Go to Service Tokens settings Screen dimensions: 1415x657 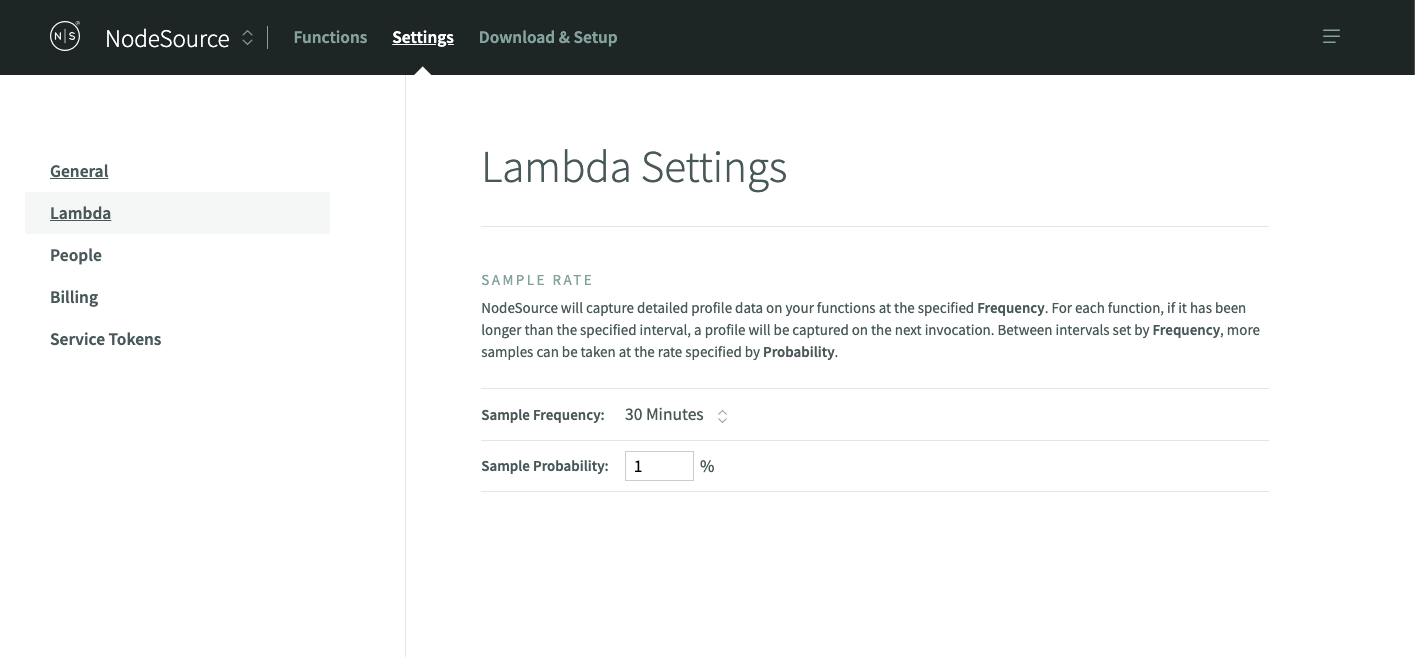(x=106, y=339)
